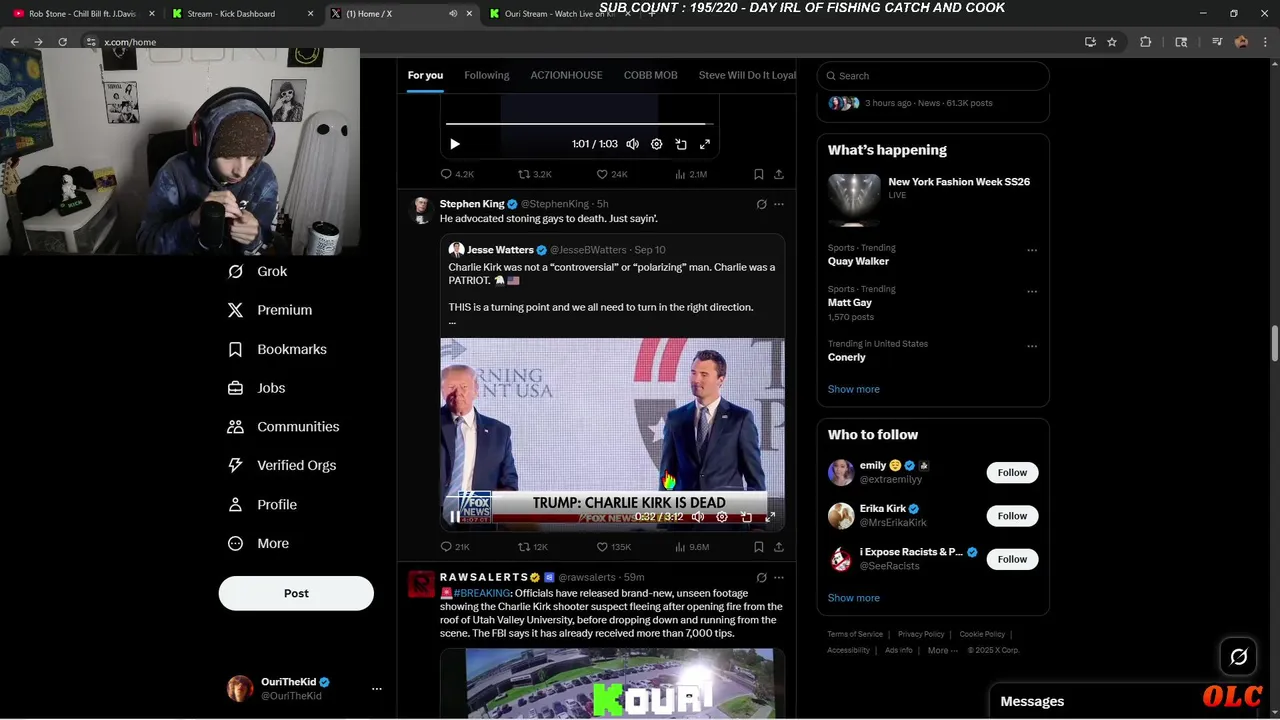Open Grok actions on Stephen King post
Screen dimensions: 1280x720
tap(761, 204)
